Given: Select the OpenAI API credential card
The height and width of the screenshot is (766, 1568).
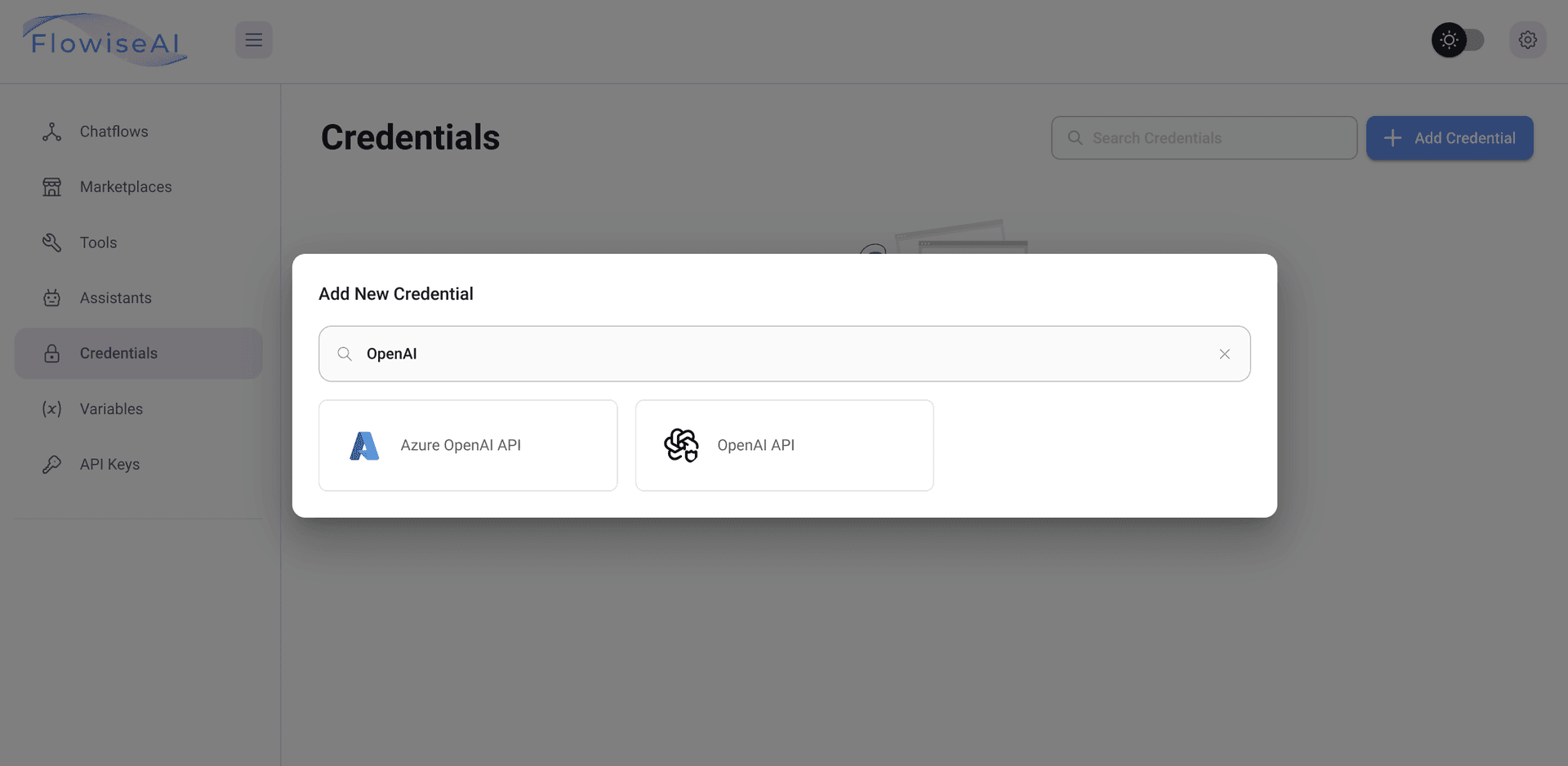Looking at the screenshot, I should [x=784, y=445].
